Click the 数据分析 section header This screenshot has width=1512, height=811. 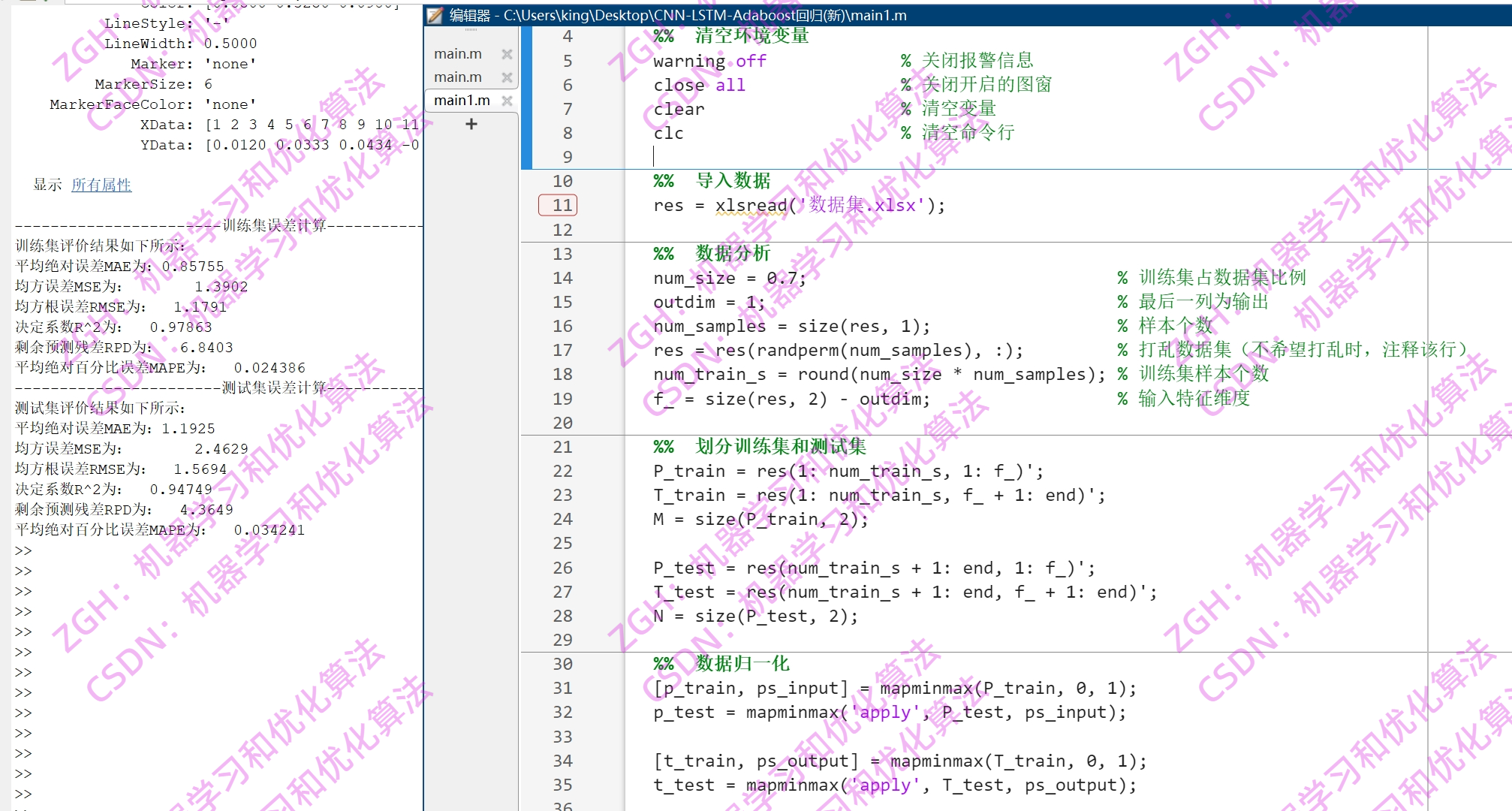[732, 254]
